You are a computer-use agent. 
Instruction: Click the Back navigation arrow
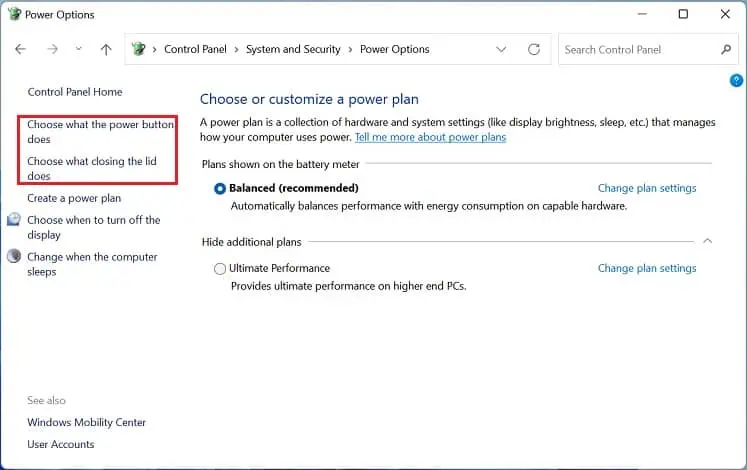point(21,49)
